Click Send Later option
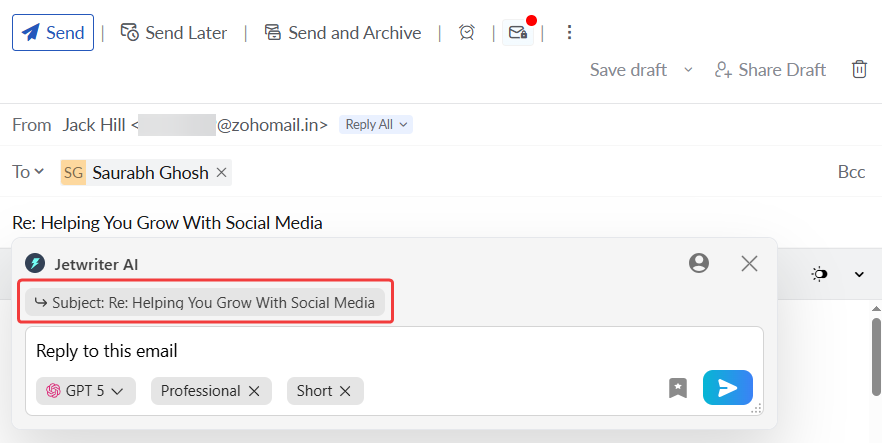The image size is (882, 443). click(x=174, y=33)
